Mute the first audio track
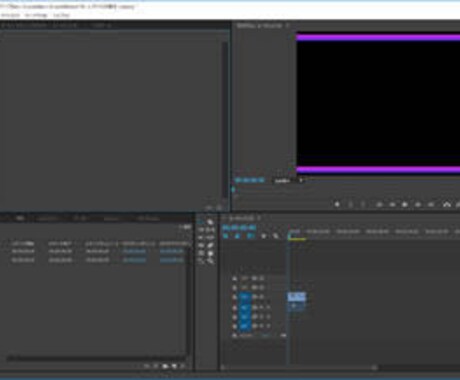 262,307
